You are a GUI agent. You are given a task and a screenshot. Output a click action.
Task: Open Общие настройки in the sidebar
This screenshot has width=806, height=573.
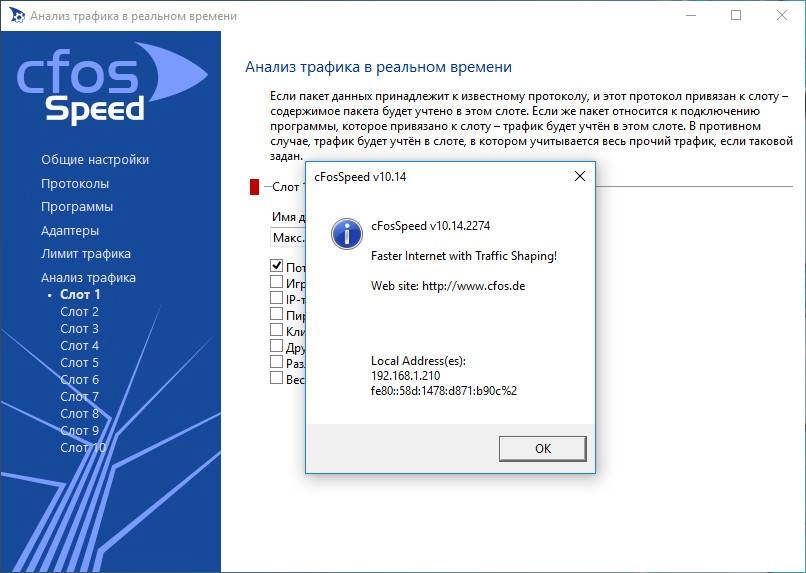click(x=95, y=160)
